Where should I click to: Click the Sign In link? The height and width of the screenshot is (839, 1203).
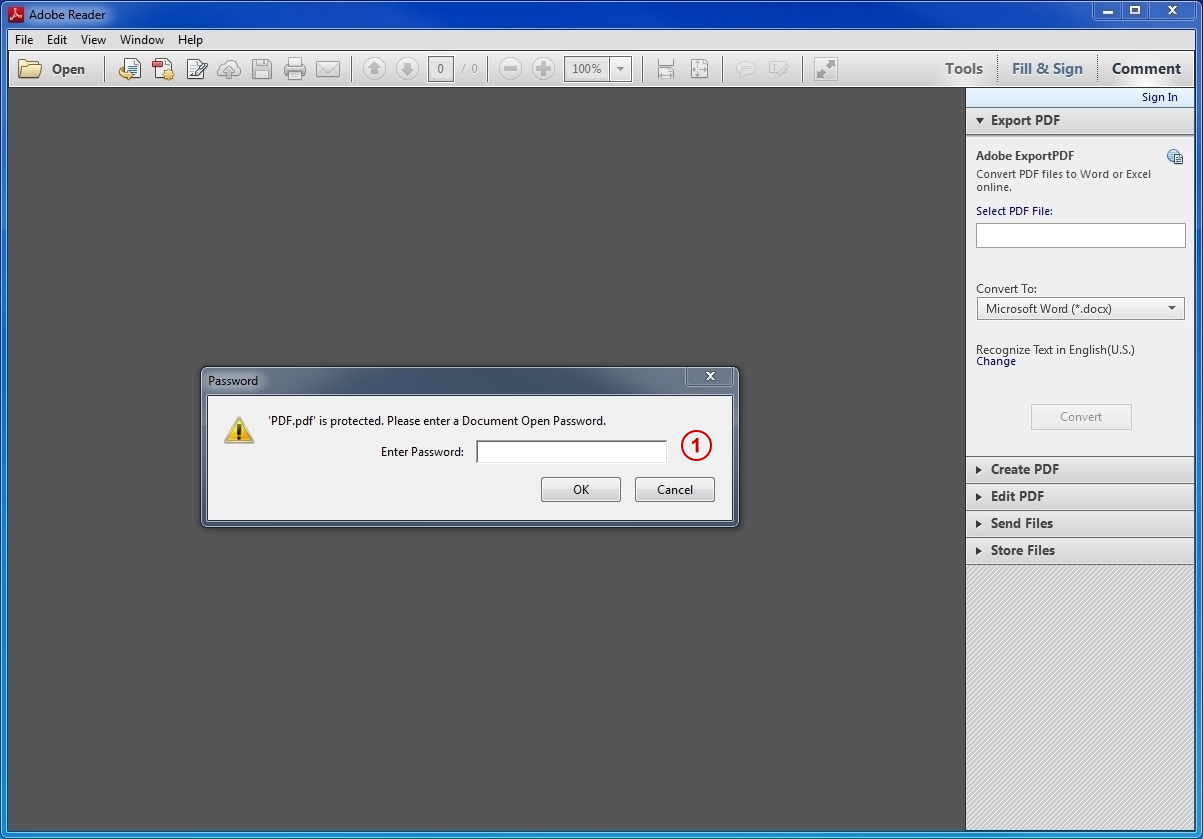click(1159, 97)
